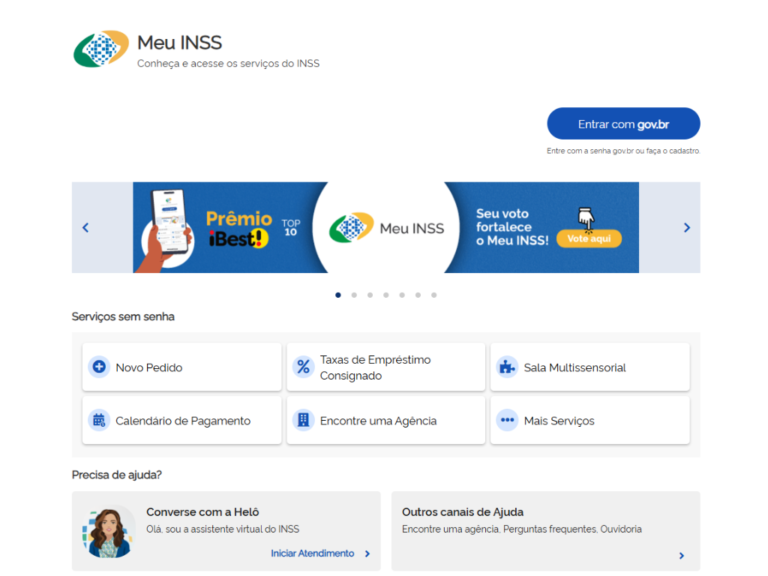Select the second carousel dot indicator
The height and width of the screenshot is (576, 768).
[354, 295]
